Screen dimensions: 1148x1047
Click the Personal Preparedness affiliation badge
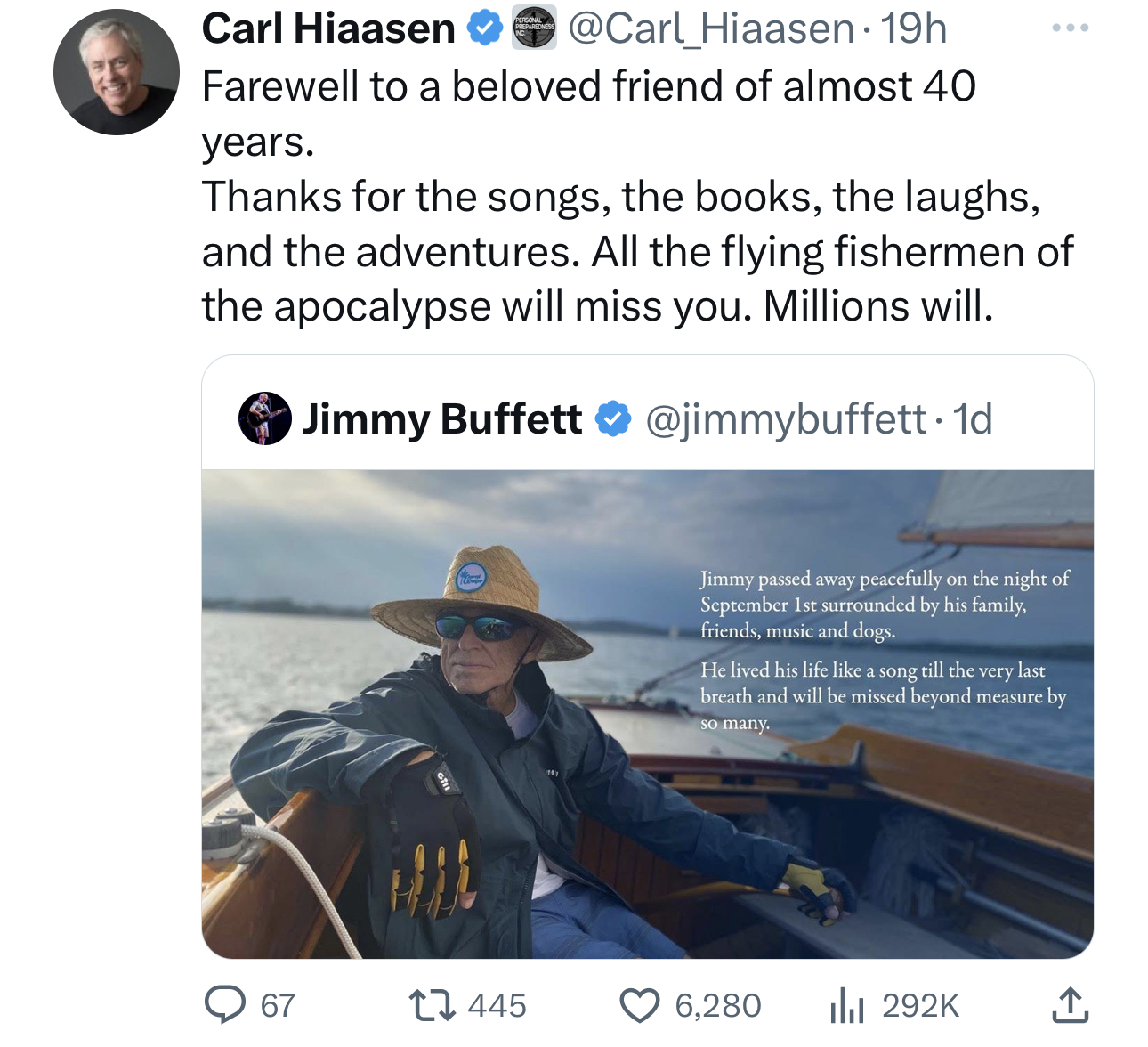tap(534, 28)
